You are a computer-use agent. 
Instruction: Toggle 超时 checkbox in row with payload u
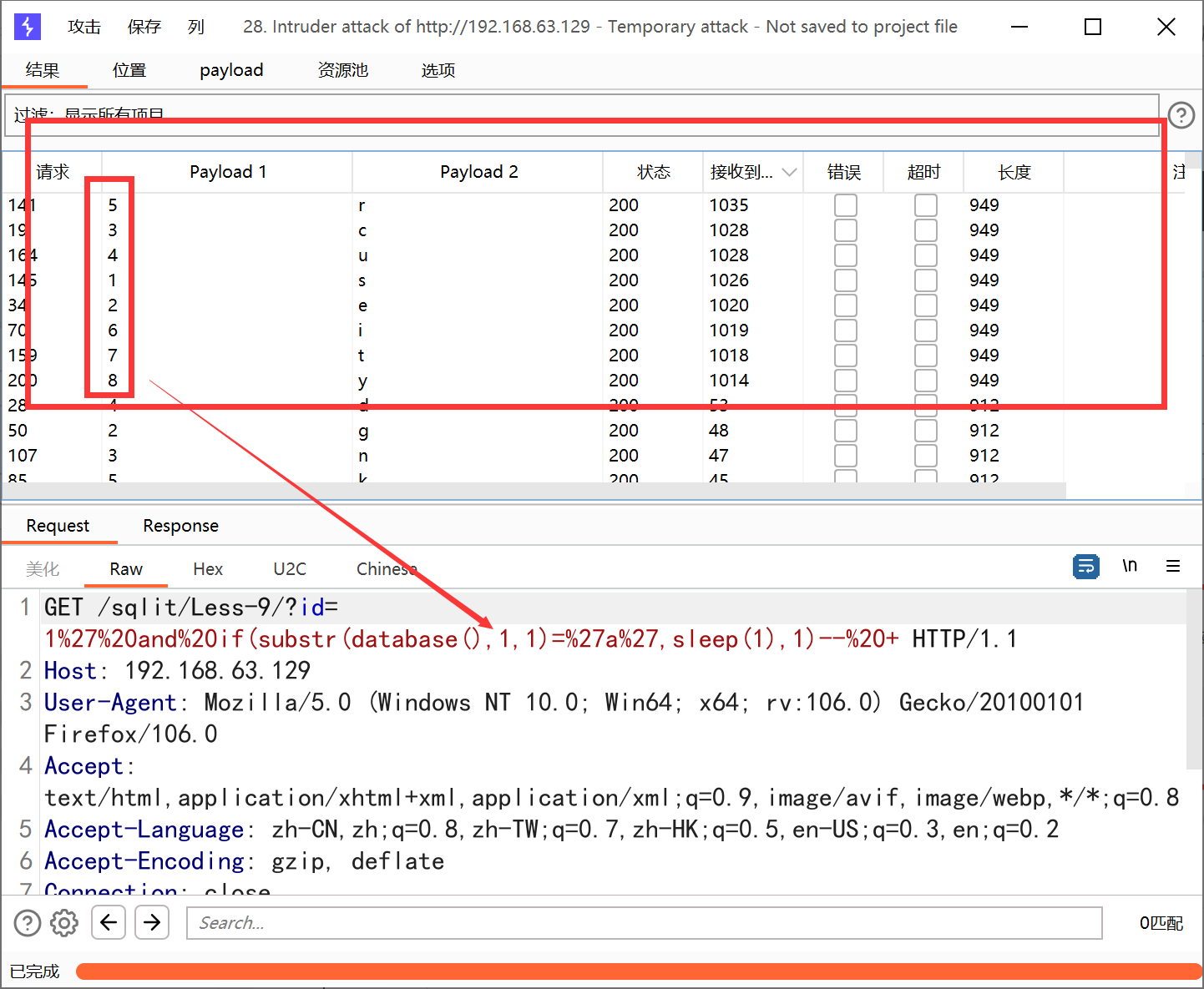(x=926, y=255)
